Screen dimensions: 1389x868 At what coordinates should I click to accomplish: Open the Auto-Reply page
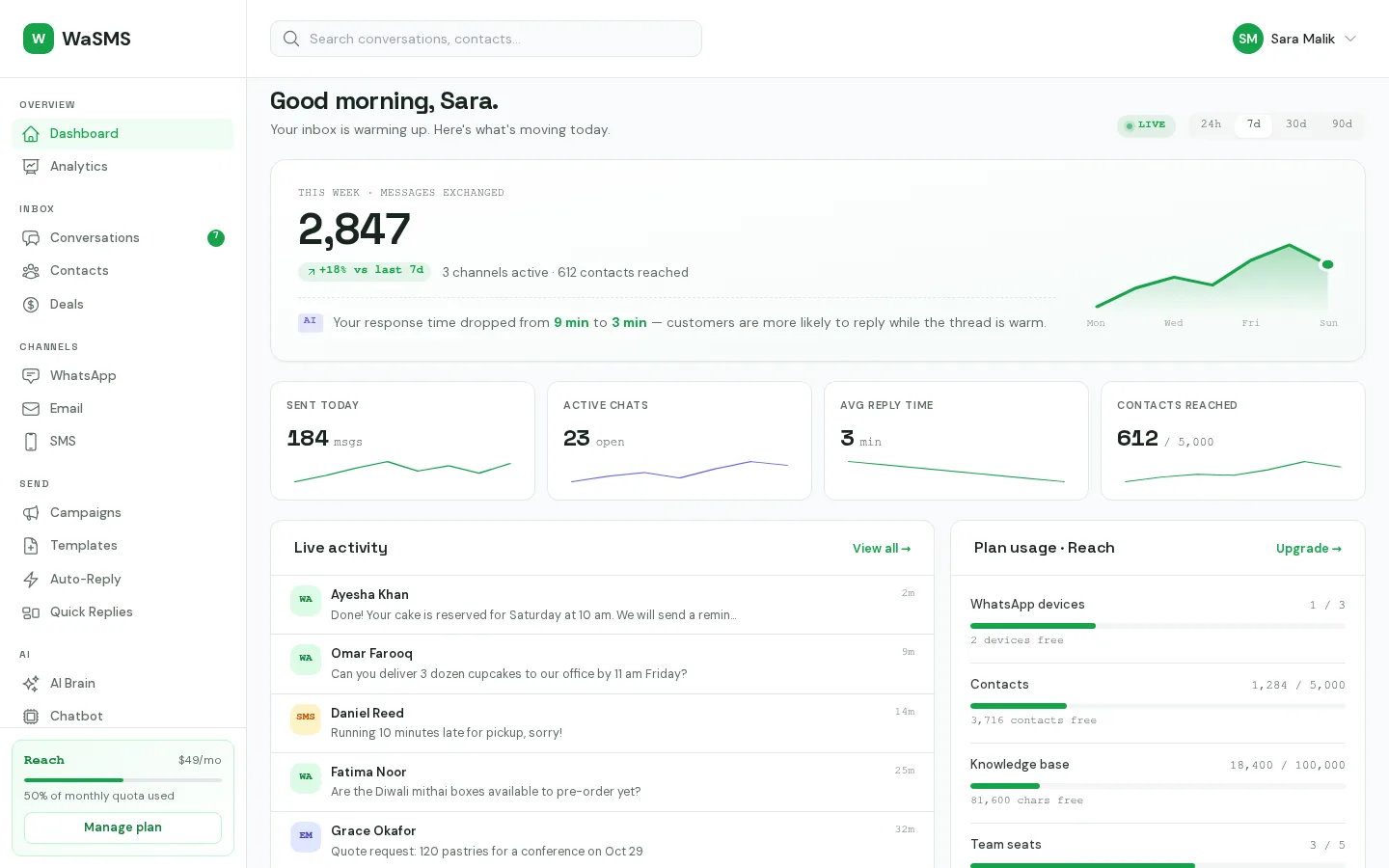tap(123, 580)
